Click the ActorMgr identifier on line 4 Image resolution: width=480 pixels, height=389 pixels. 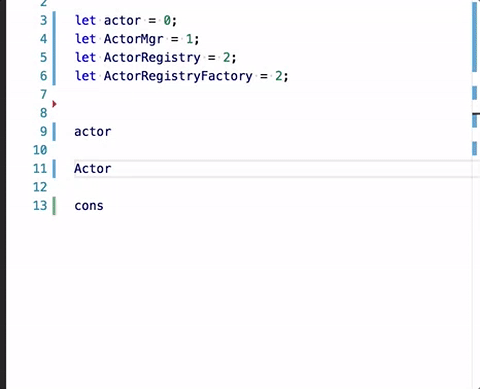[x=134, y=39]
